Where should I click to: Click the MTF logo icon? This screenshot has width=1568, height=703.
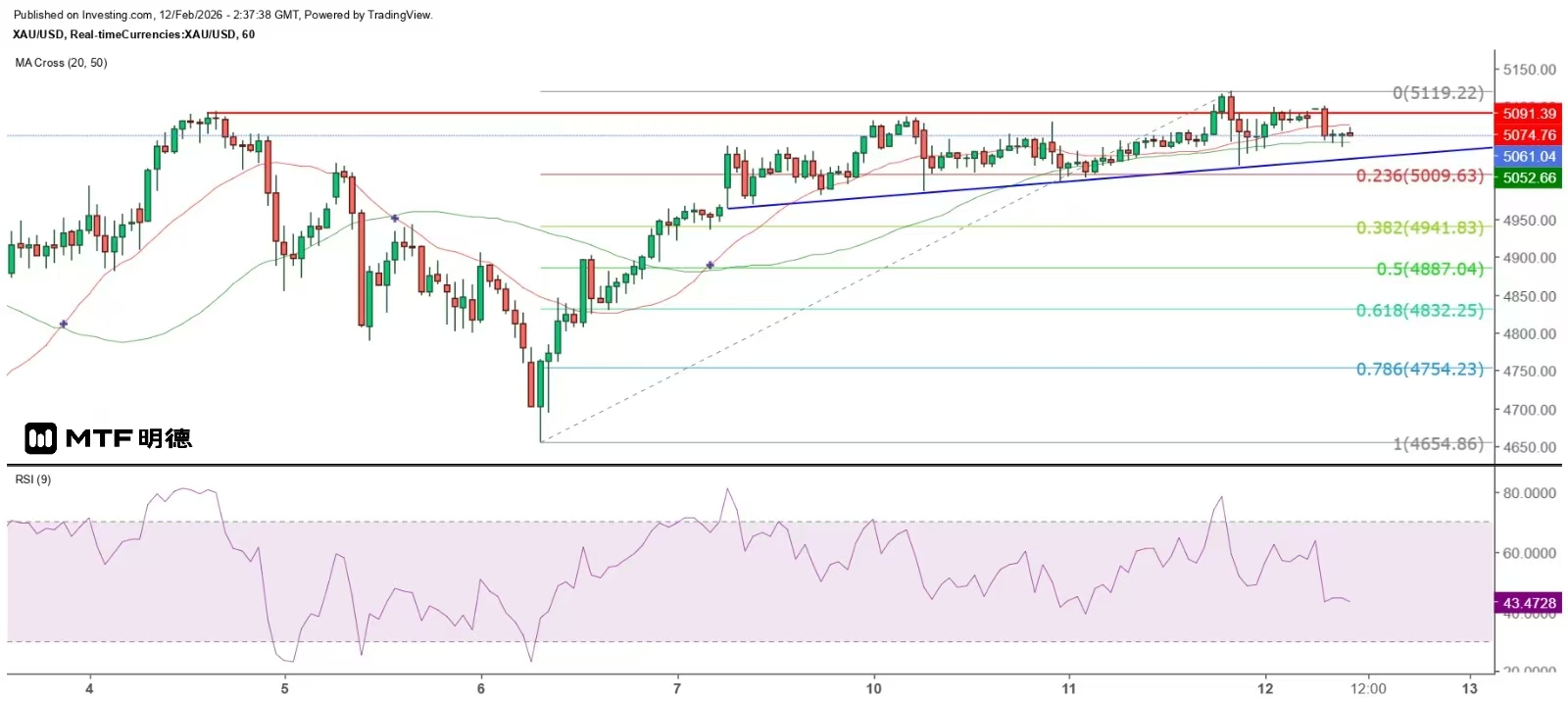41,438
